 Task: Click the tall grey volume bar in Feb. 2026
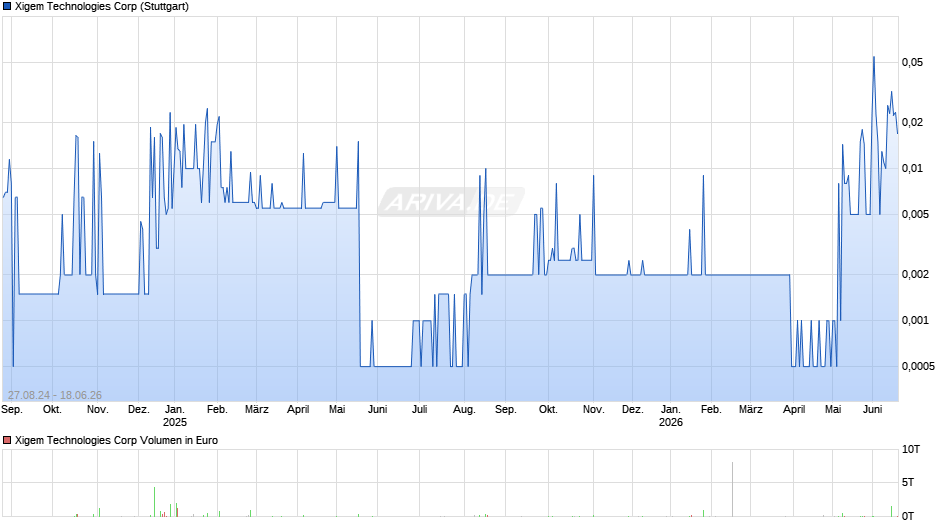tap(732, 489)
